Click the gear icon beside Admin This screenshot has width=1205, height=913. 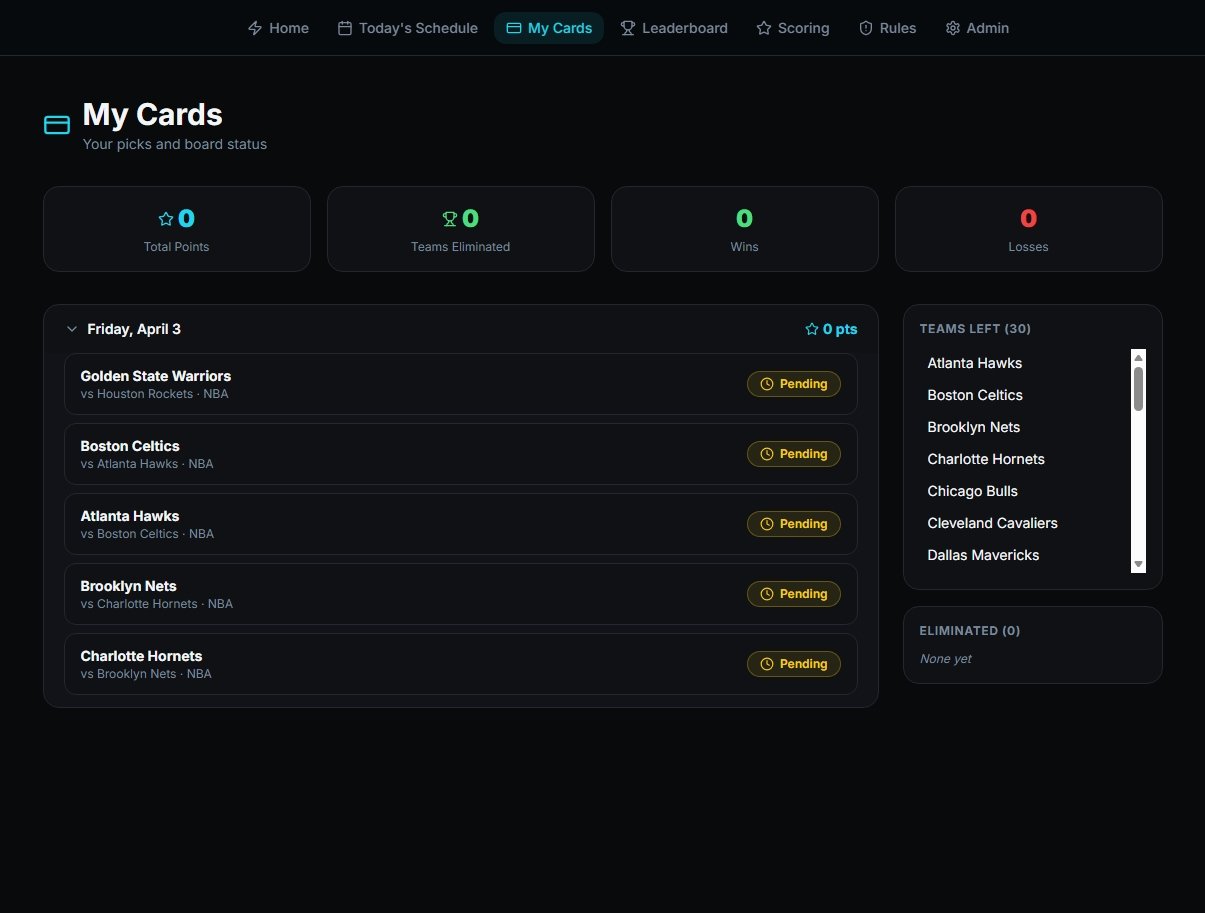pyautogui.click(x=952, y=28)
